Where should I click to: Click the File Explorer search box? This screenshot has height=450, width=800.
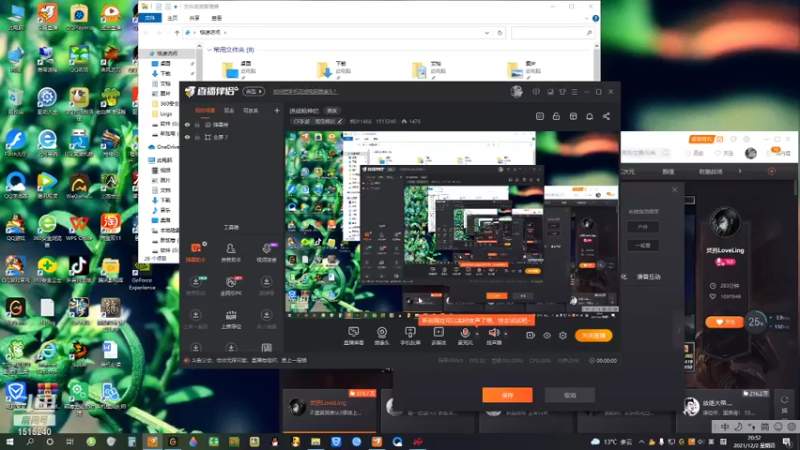click(x=553, y=33)
